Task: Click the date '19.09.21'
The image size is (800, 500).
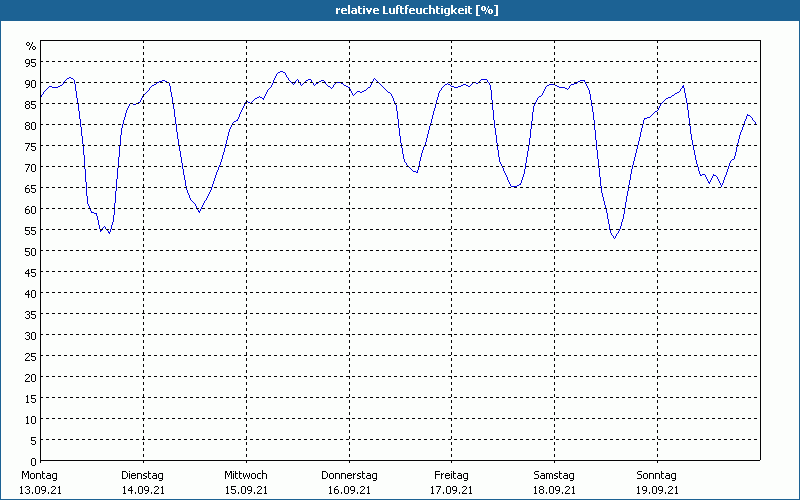Action: tap(657, 490)
